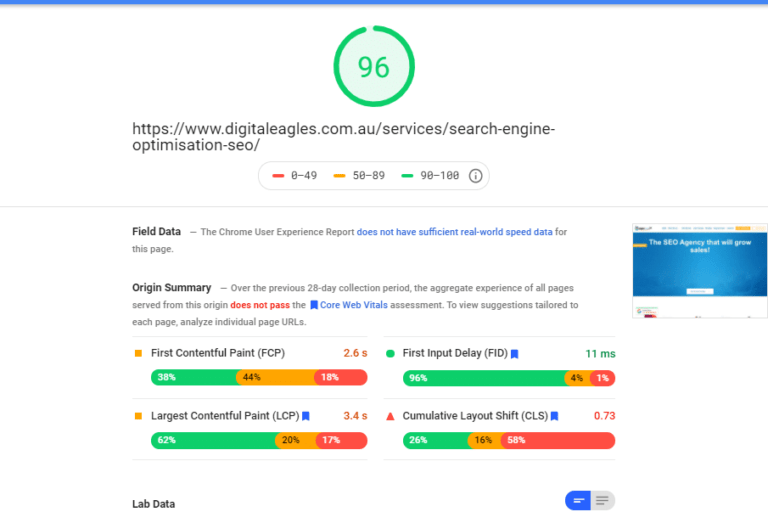Click the red 58% segment of CLS bar
768x523 pixels.
(x=557, y=440)
